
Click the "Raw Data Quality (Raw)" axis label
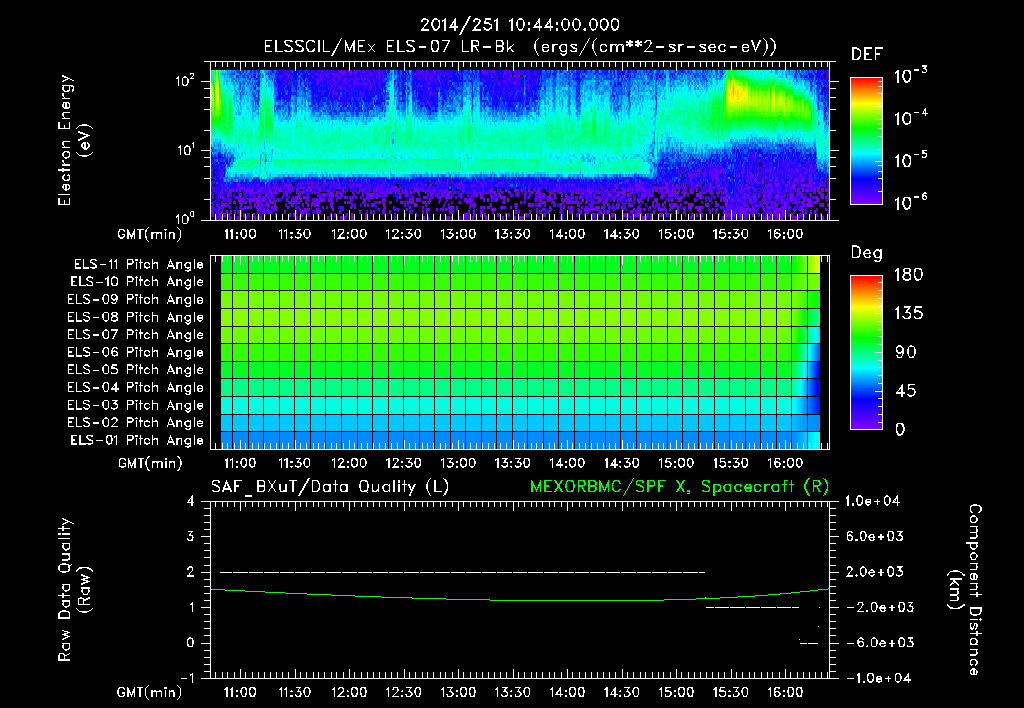pos(74,590)
